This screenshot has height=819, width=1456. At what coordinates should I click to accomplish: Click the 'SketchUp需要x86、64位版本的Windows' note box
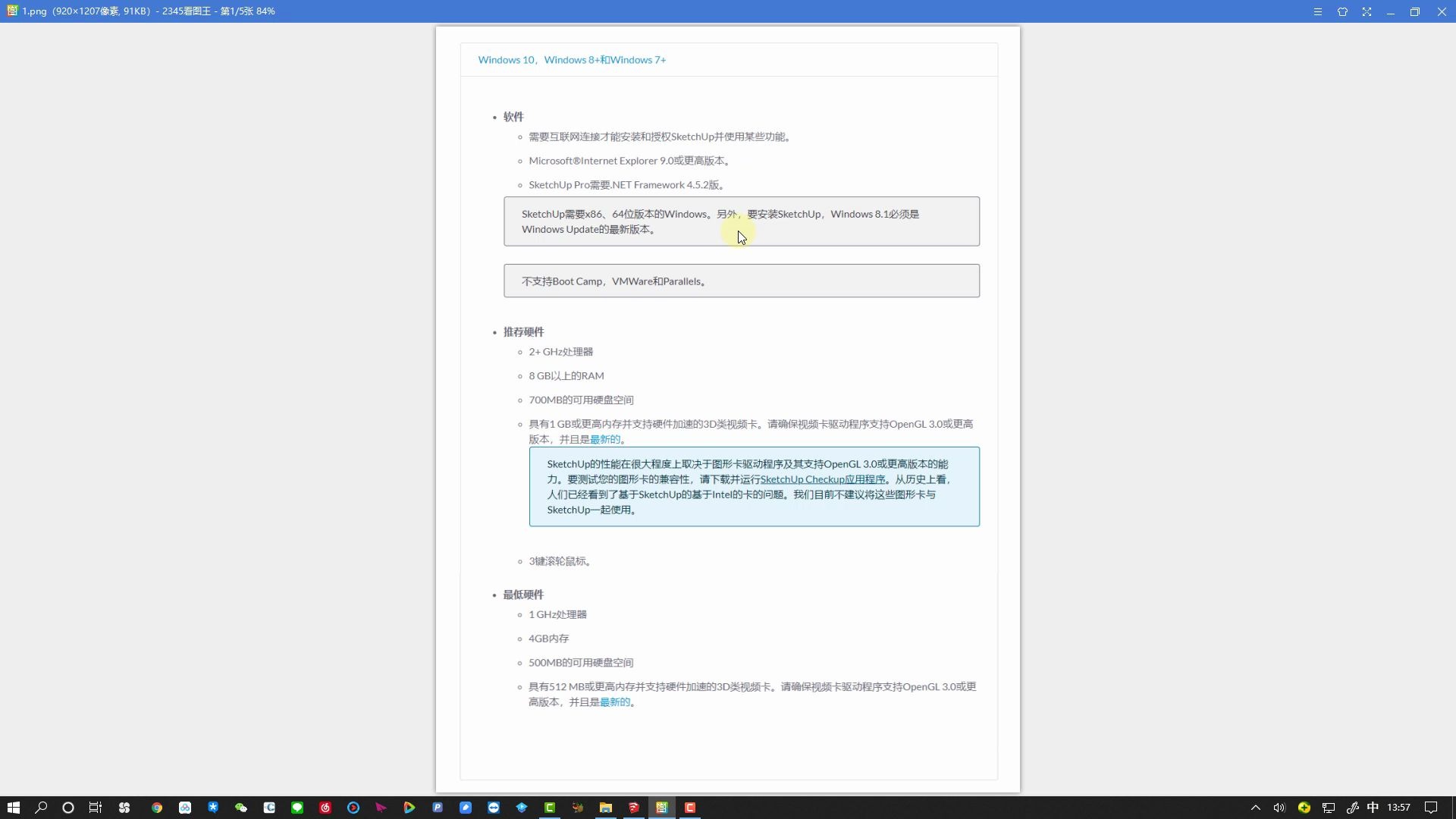742,221
